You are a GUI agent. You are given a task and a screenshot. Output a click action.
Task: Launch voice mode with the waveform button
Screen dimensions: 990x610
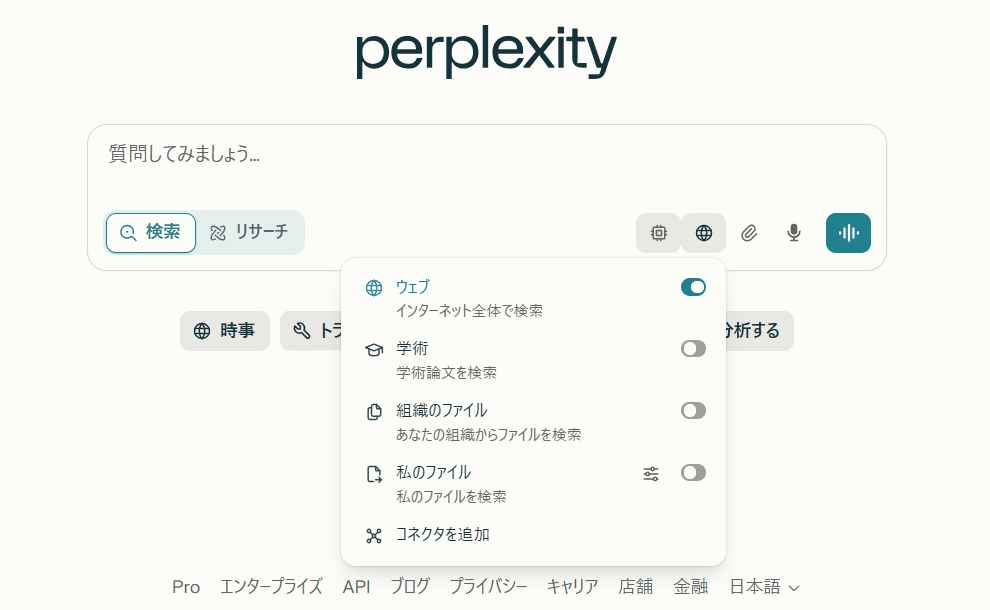(848, 233)
